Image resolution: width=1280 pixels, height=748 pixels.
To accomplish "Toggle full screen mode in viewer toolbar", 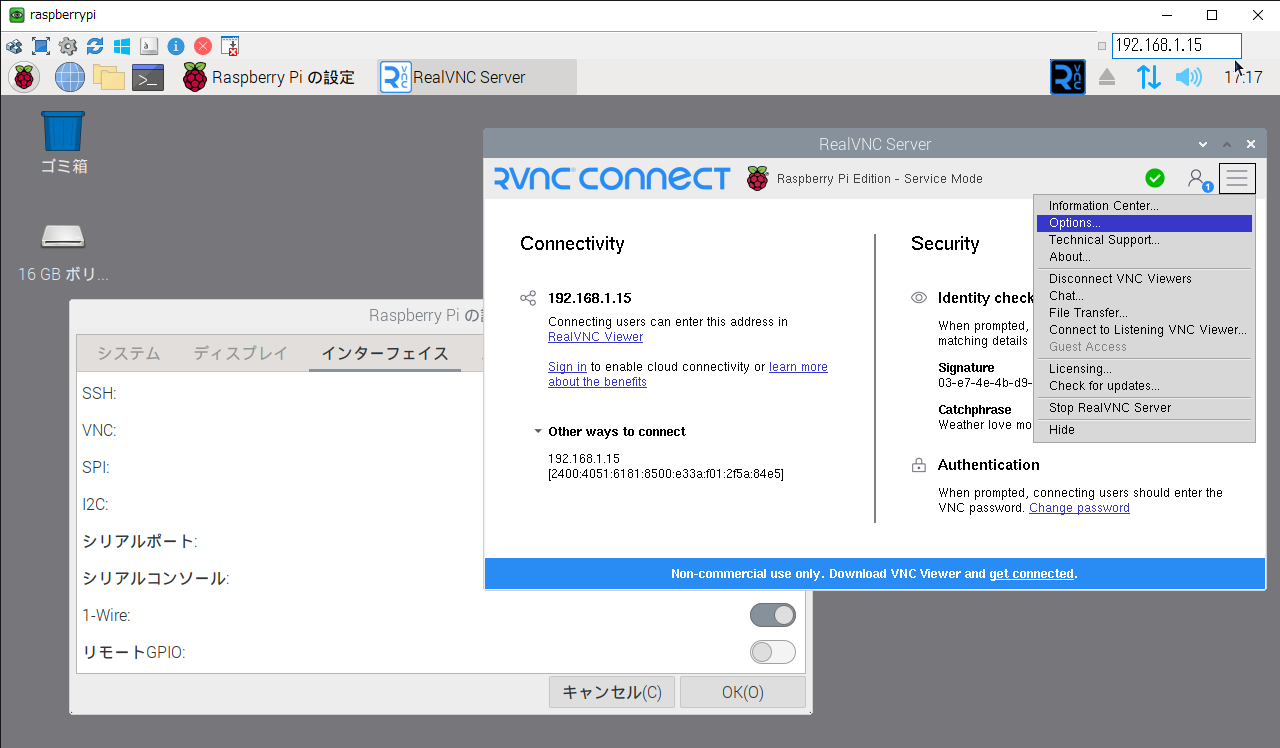I will [x=41, y=46].
